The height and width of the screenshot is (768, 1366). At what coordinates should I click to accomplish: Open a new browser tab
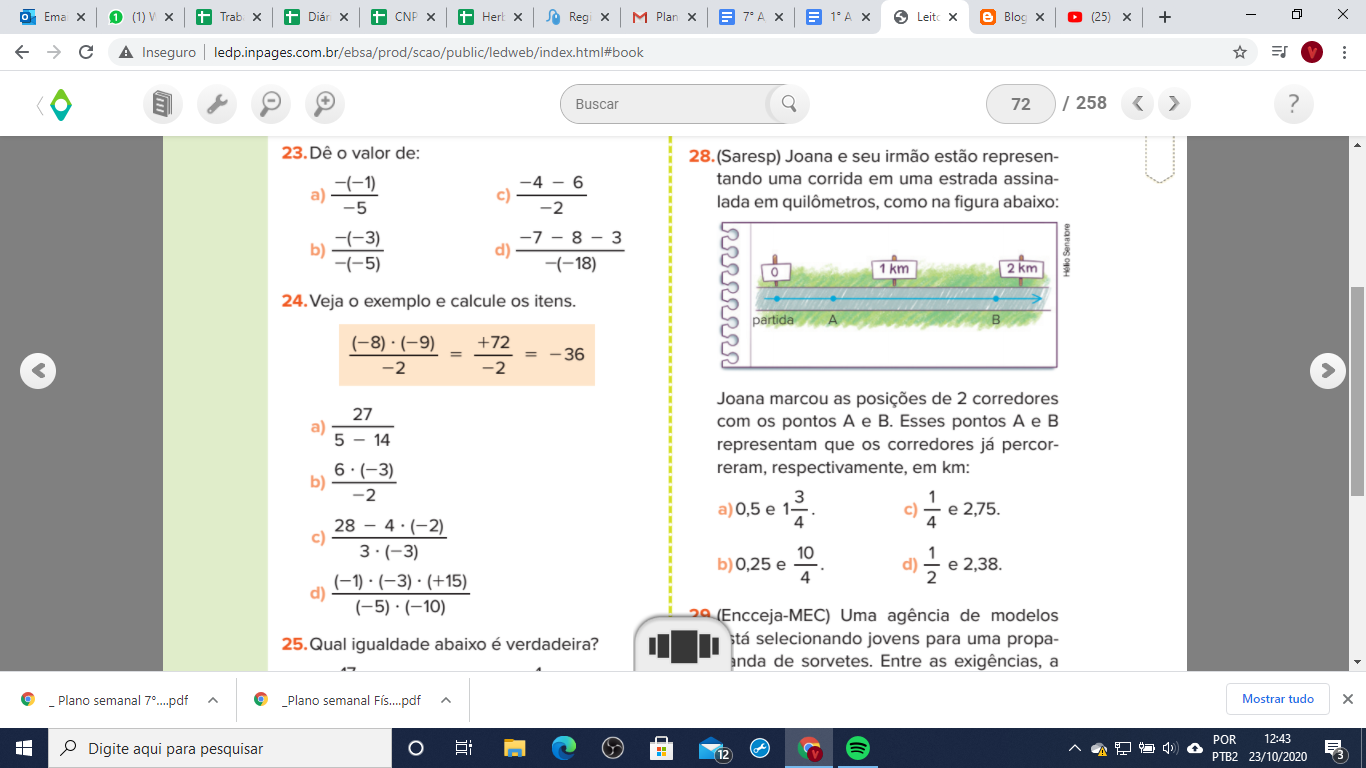[1164, 17]
